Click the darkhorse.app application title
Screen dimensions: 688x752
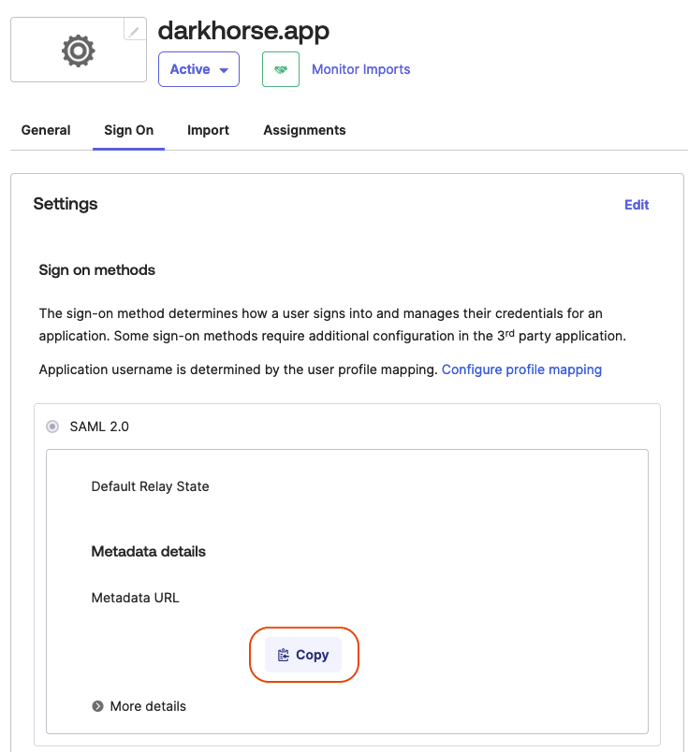pyautogui.click(x=243, y=30)
